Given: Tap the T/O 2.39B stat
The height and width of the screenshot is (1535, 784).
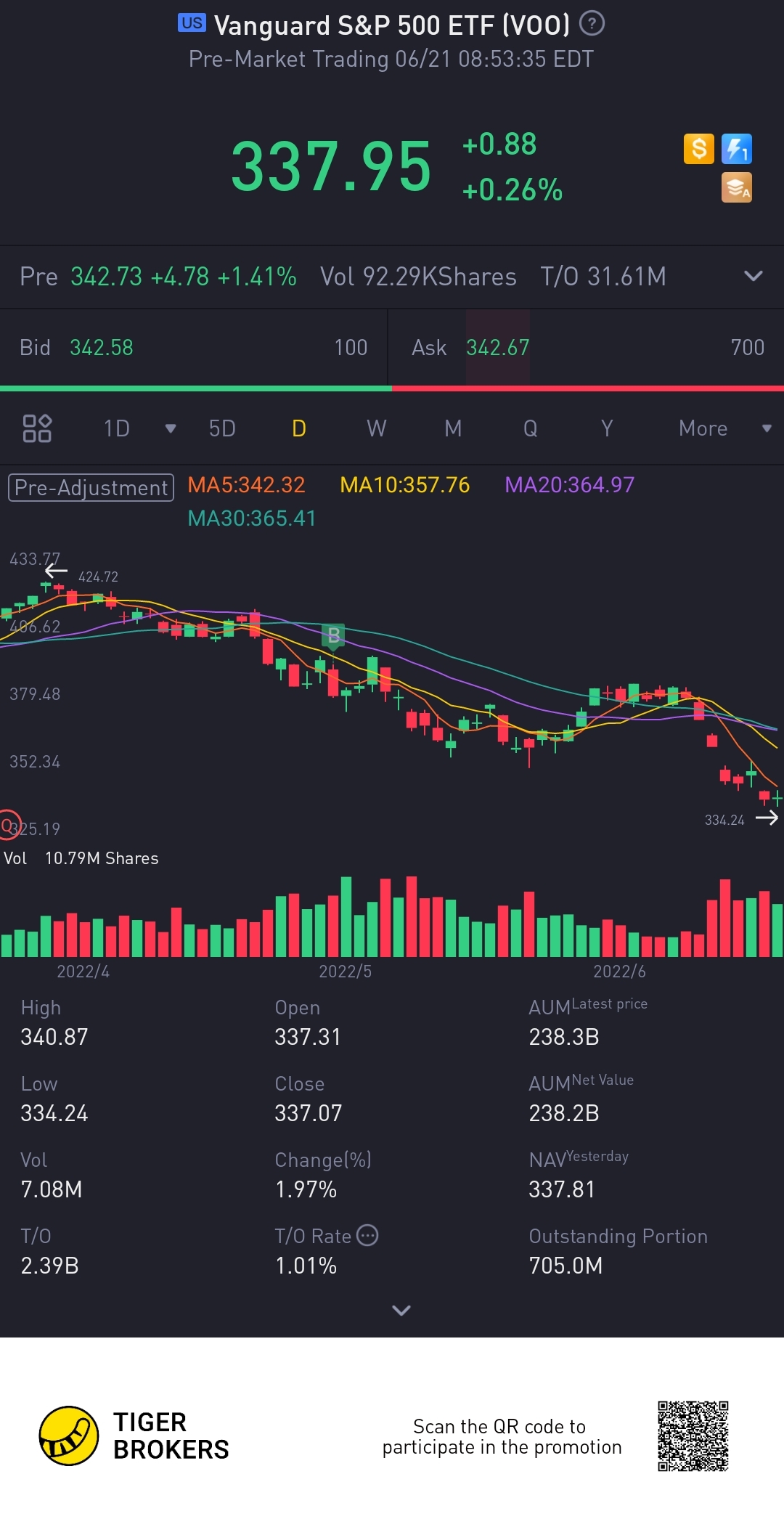Looking at the screenshot, I should coord(49,1266).
